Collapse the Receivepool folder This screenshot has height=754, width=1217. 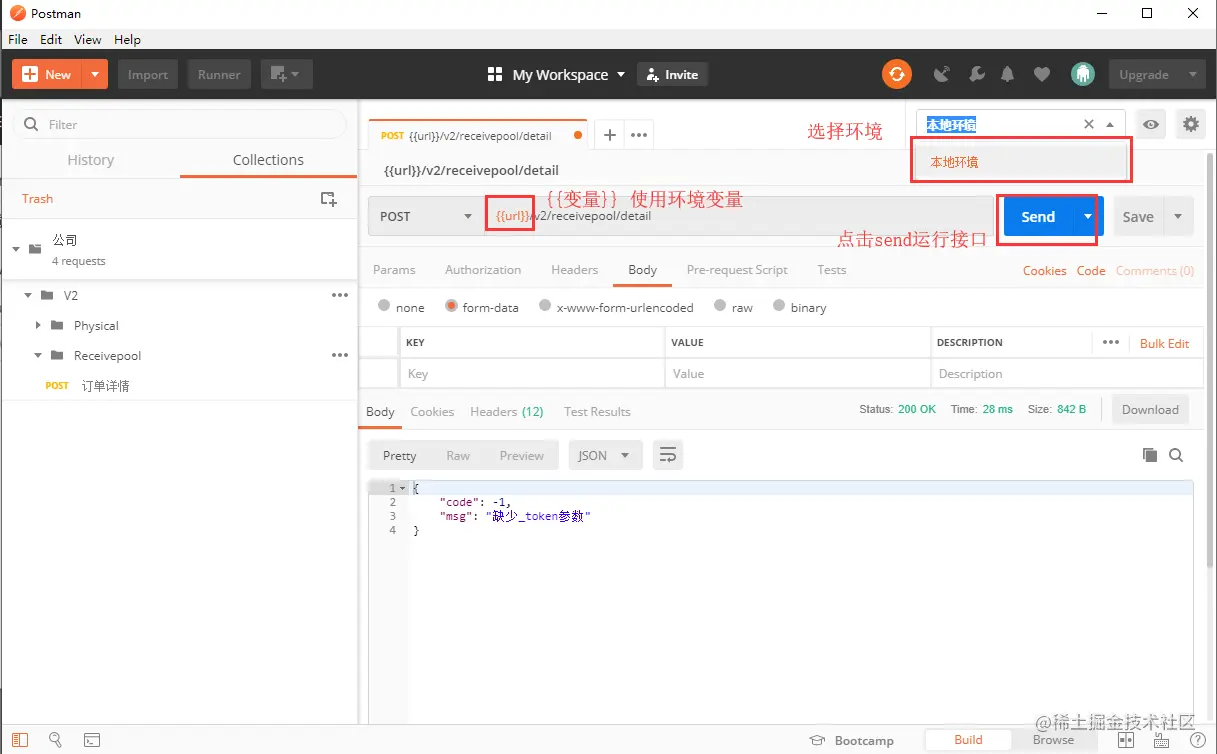[x=38, y=355]
